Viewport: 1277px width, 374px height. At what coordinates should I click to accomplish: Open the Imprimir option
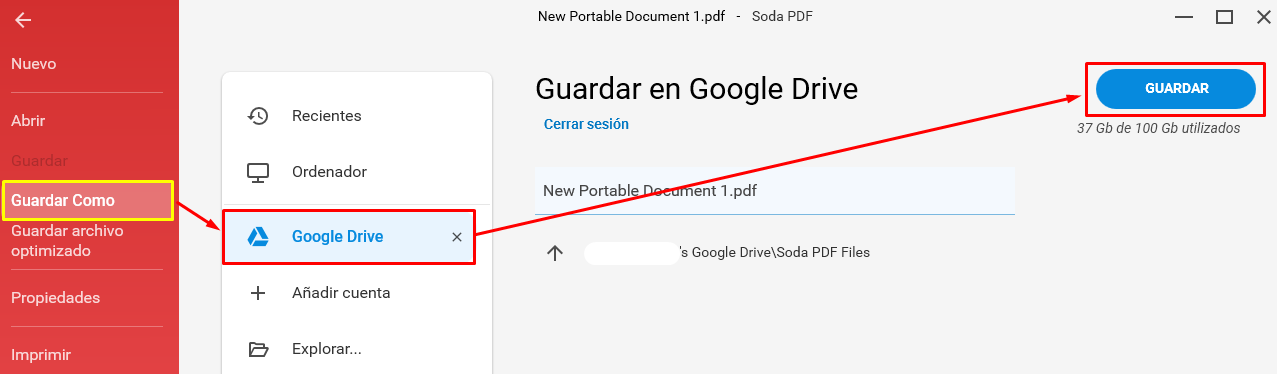pos(41,354)
